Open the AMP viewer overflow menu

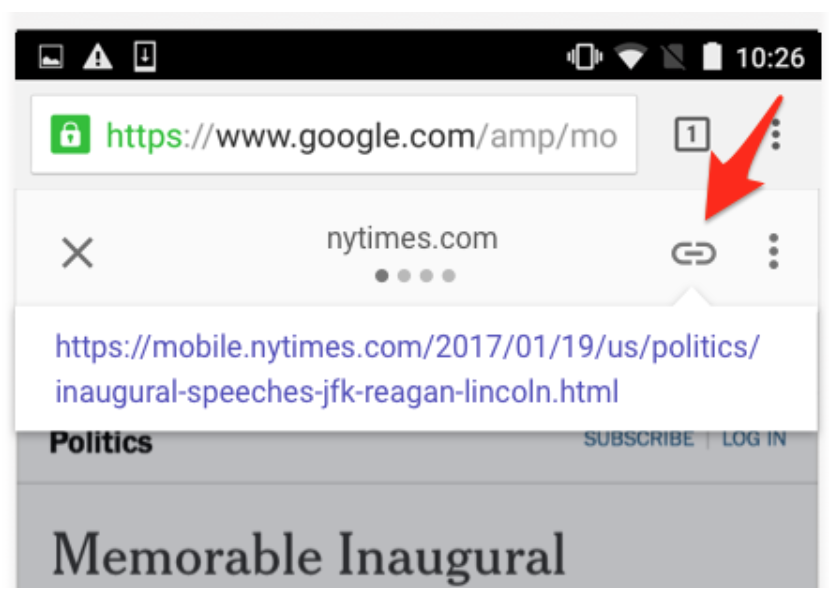772,253
